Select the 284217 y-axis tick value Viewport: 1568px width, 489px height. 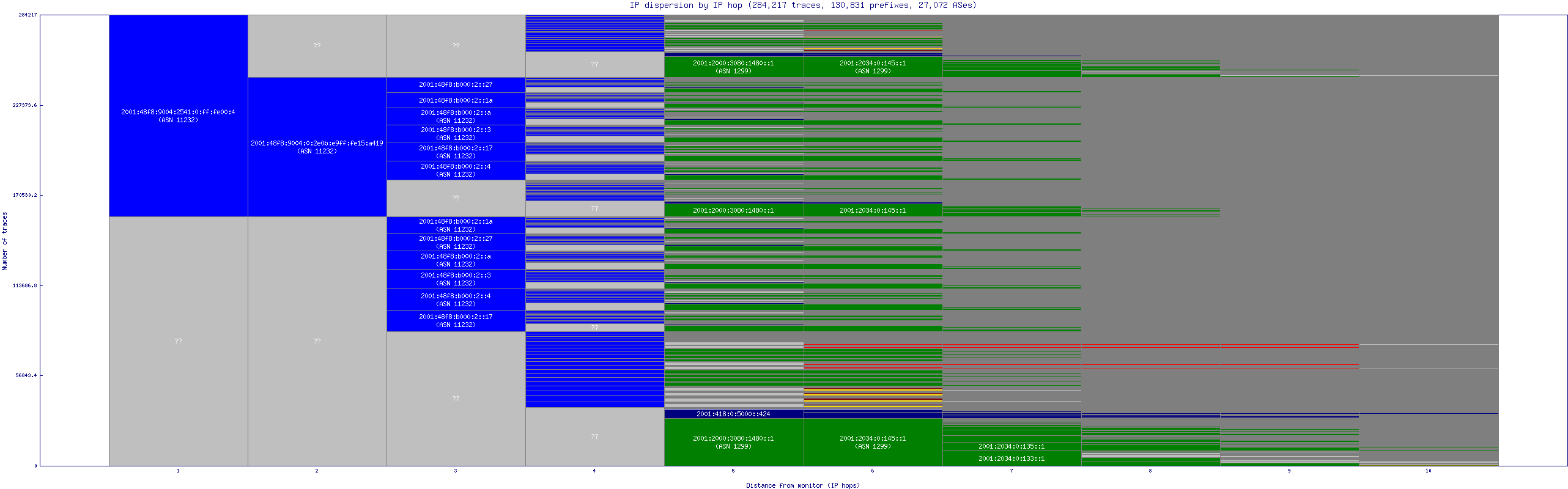pos(28,15)
